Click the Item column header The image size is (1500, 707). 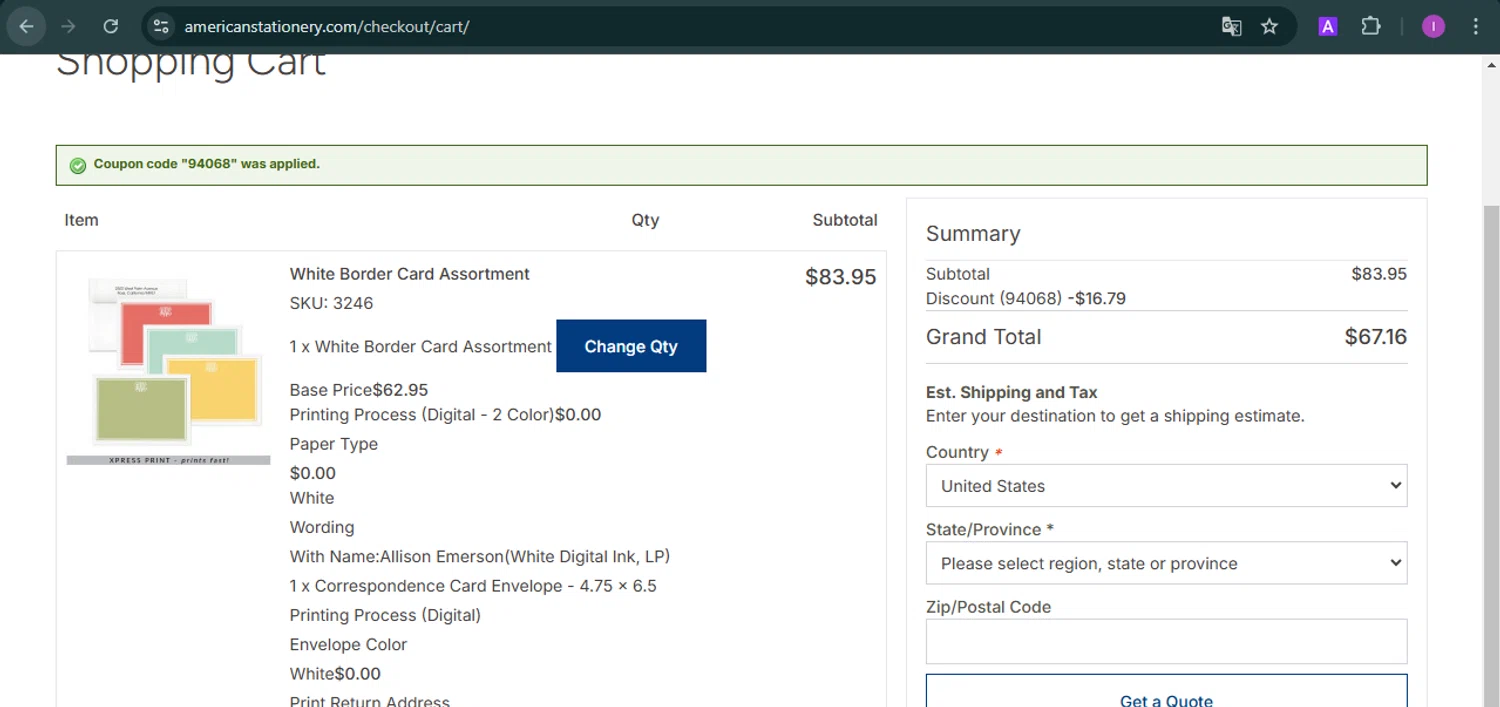[81, 220]
